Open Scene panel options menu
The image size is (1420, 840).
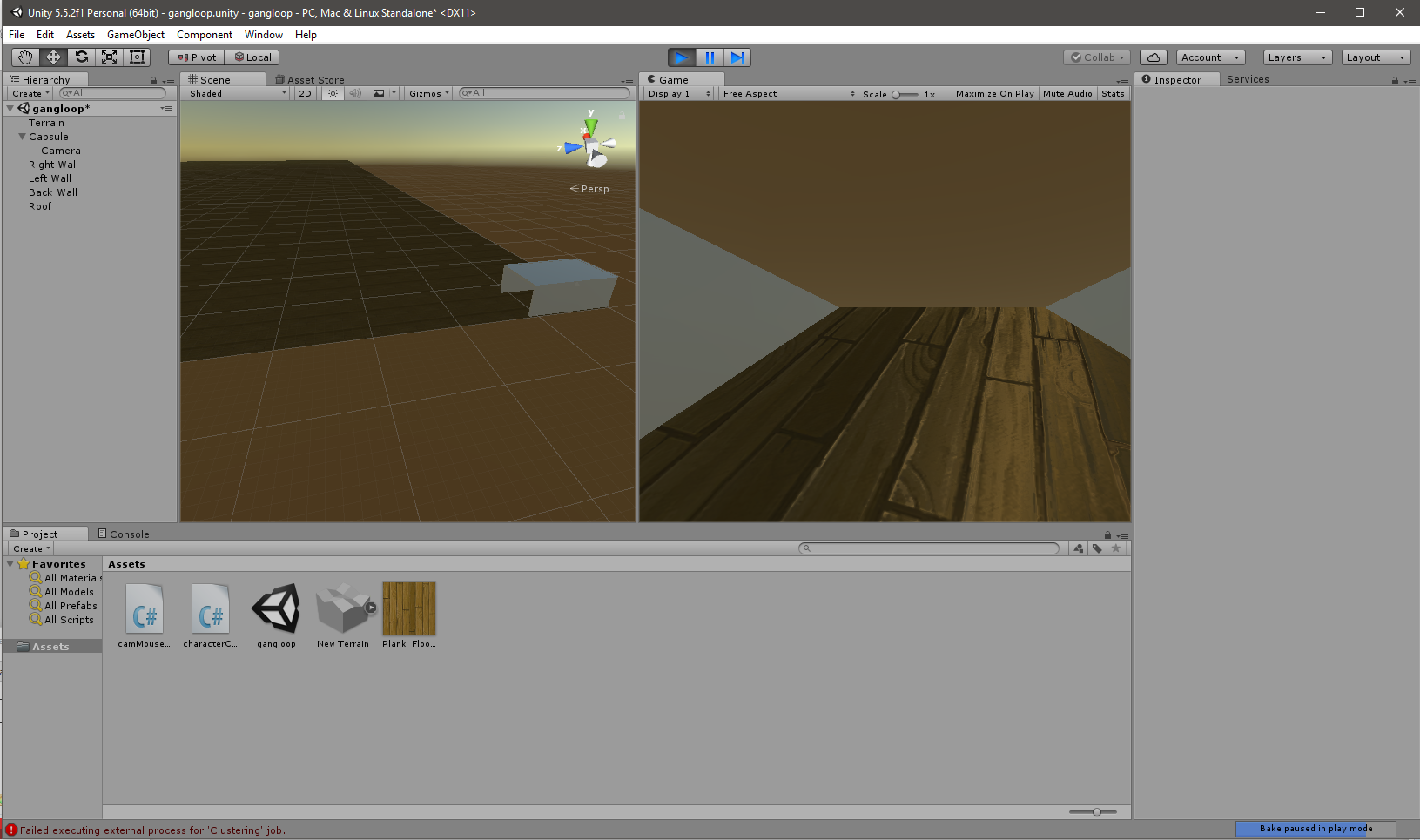[627, 82]
